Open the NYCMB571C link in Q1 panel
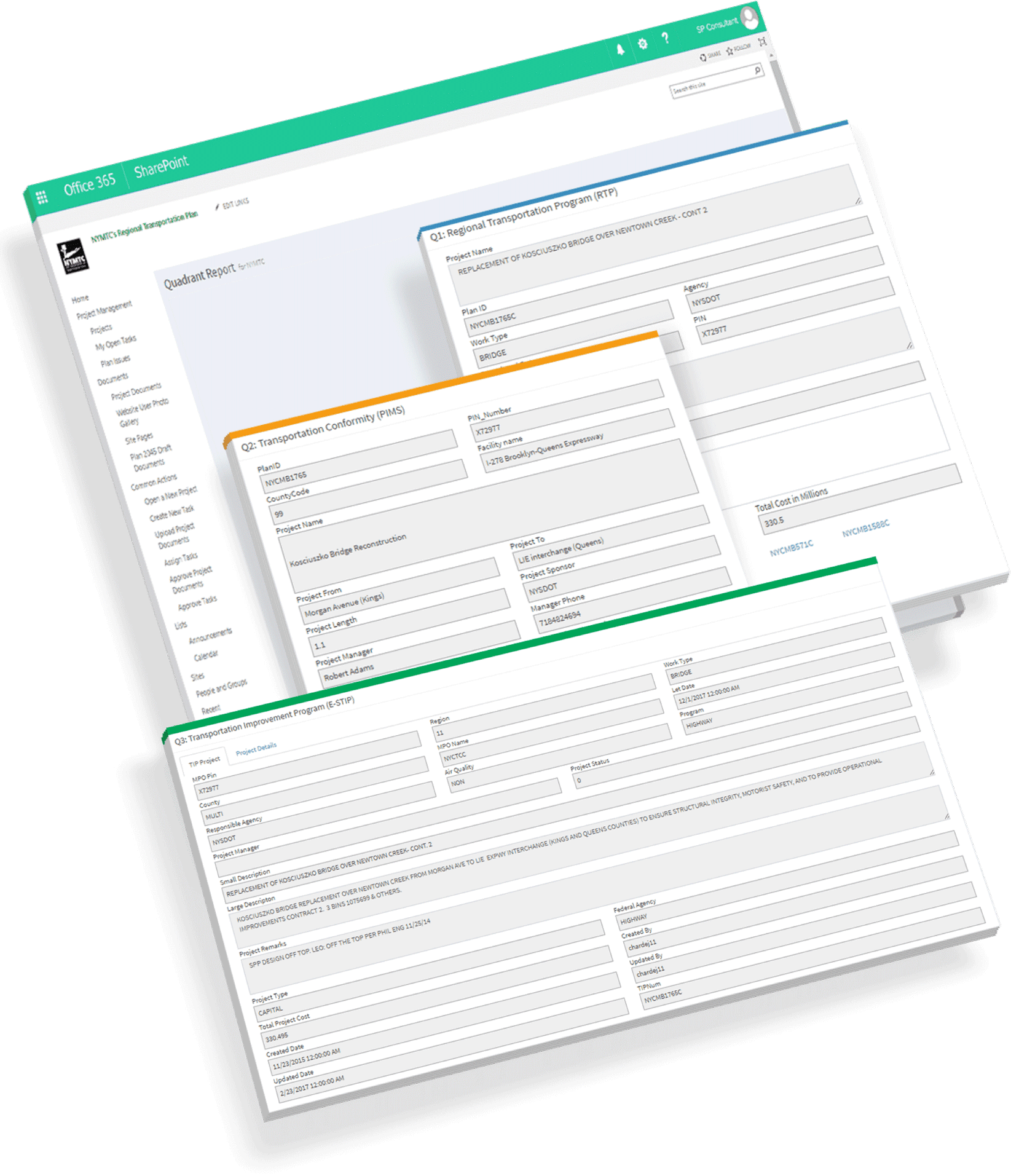1011x1176 pixels. 792,548
